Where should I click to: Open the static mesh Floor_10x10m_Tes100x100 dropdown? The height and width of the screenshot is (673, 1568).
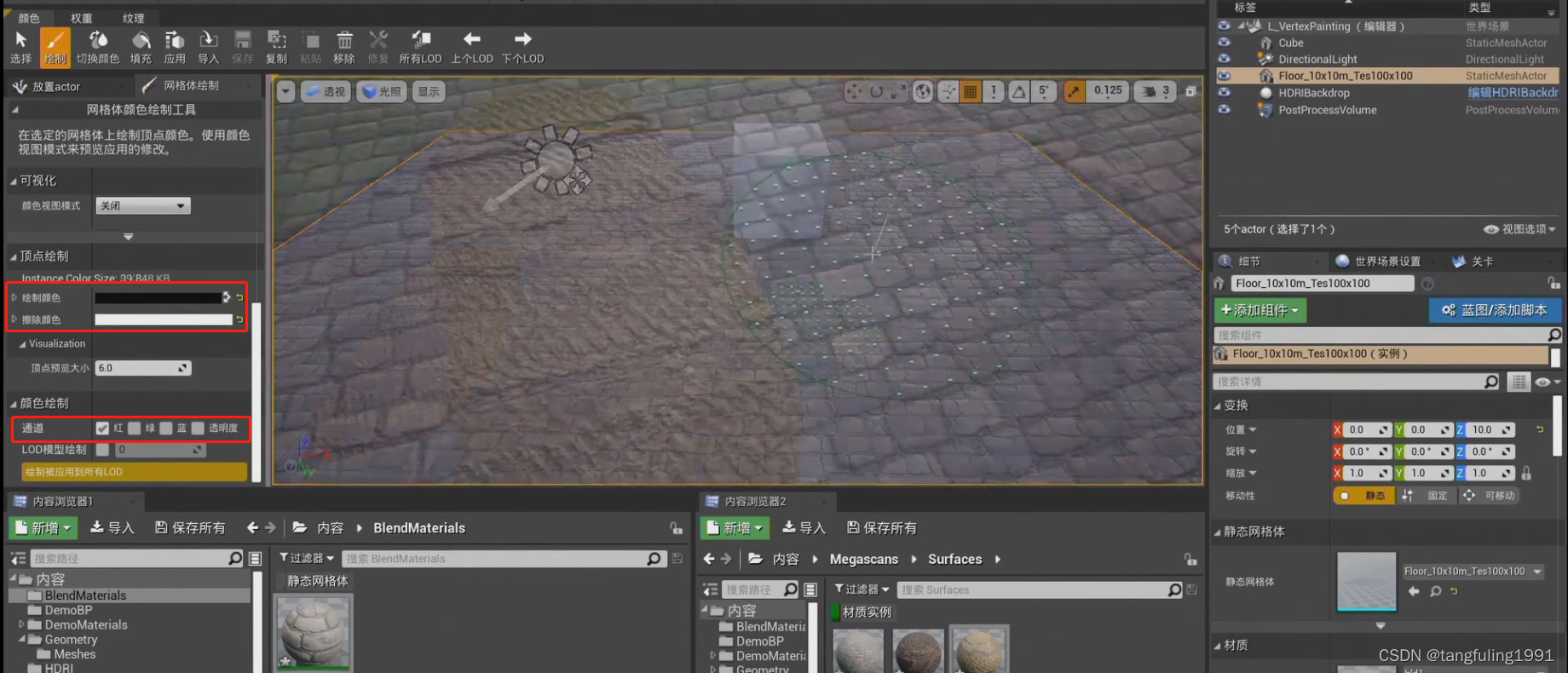[1473, 571]
